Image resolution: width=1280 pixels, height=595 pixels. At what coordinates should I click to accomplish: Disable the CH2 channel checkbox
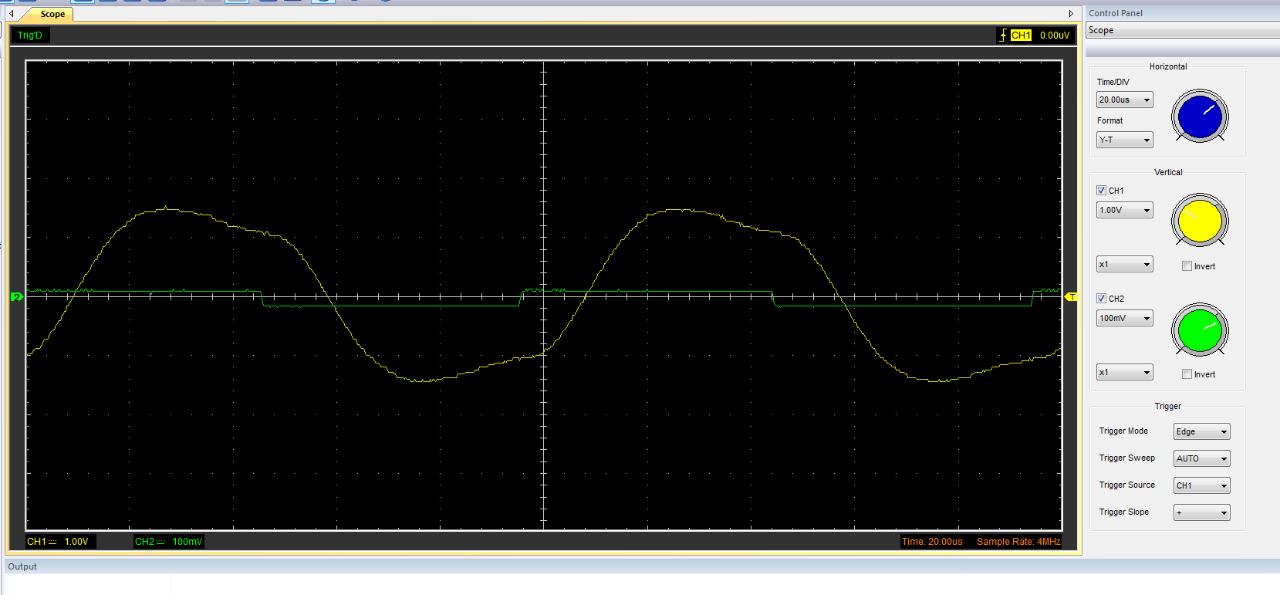tap(1101, 298)
